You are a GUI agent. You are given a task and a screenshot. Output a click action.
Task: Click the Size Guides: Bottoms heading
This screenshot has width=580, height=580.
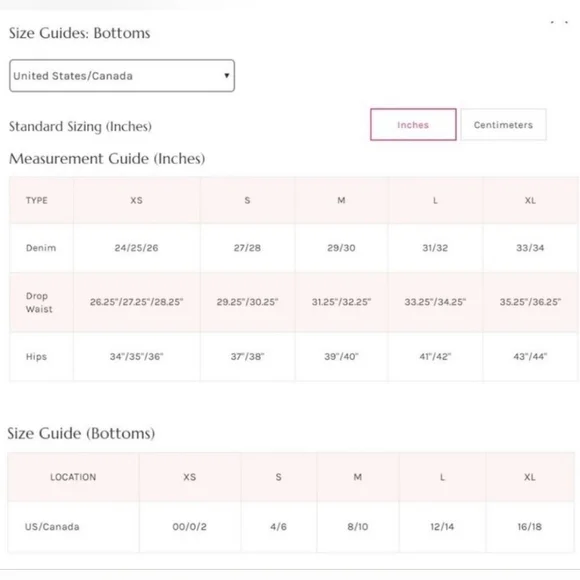[x=80, y=33]
